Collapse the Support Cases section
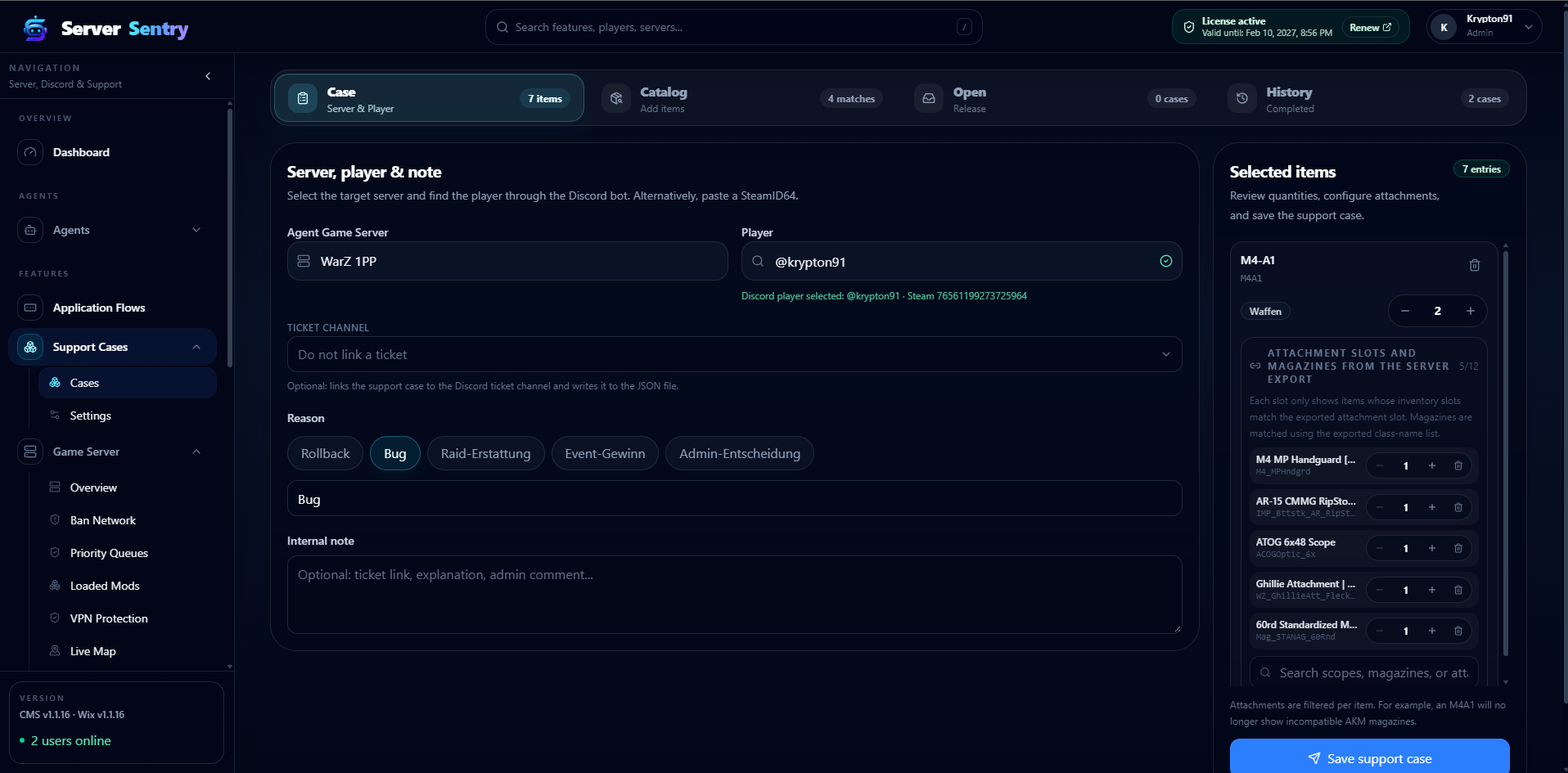1568x773 pixels. 196,347
